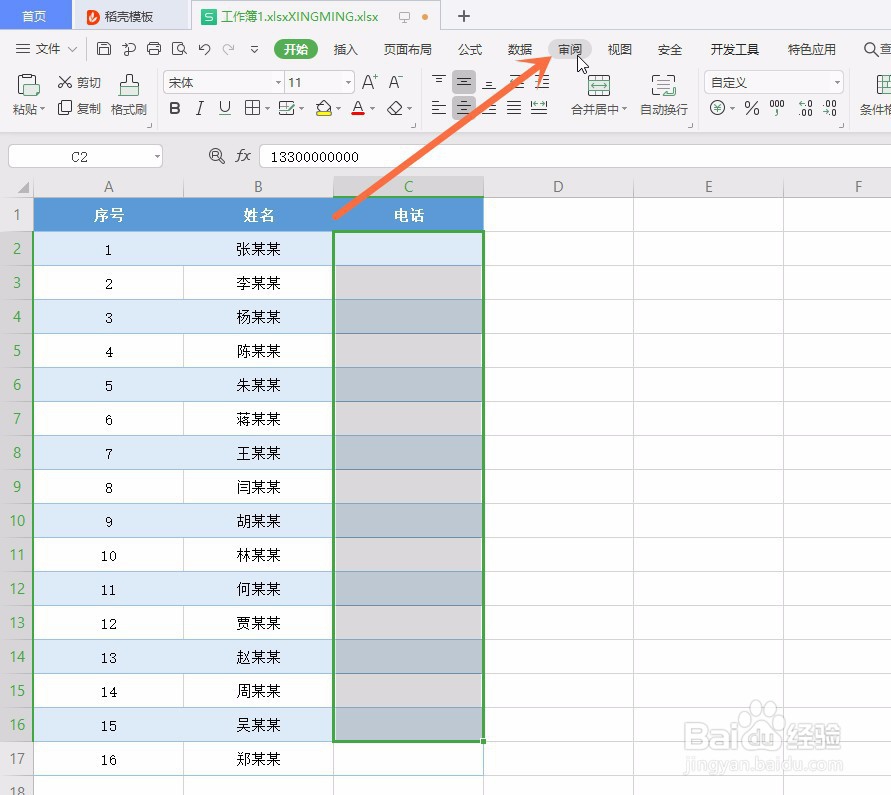Image resolution: width=891 pixels, height=795 pixels.
Task: Open the 数据 ribbon tab
Action: pyautogui.click(x=520, y=49)
